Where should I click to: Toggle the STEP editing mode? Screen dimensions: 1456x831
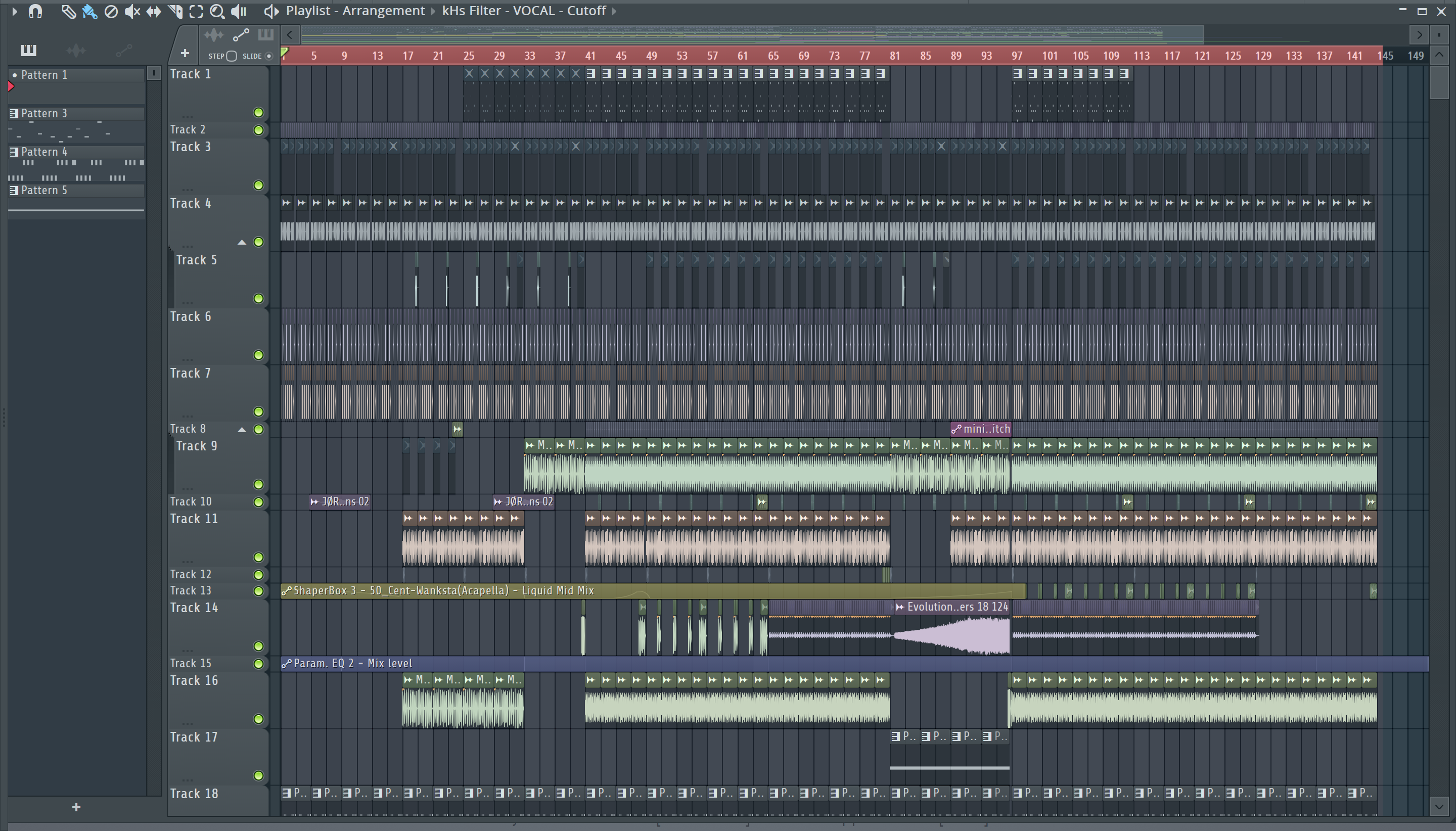point(231,56)
